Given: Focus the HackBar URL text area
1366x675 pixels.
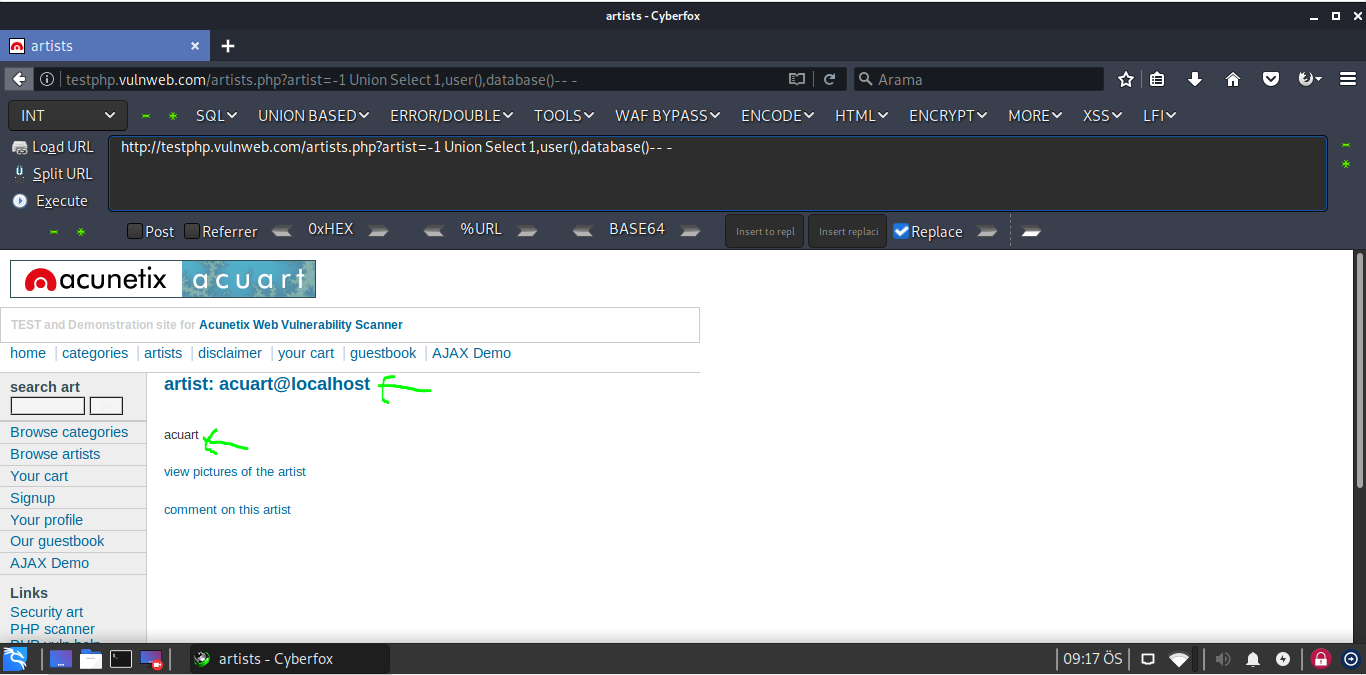Looking at the screenshot, I should point(718,174).
